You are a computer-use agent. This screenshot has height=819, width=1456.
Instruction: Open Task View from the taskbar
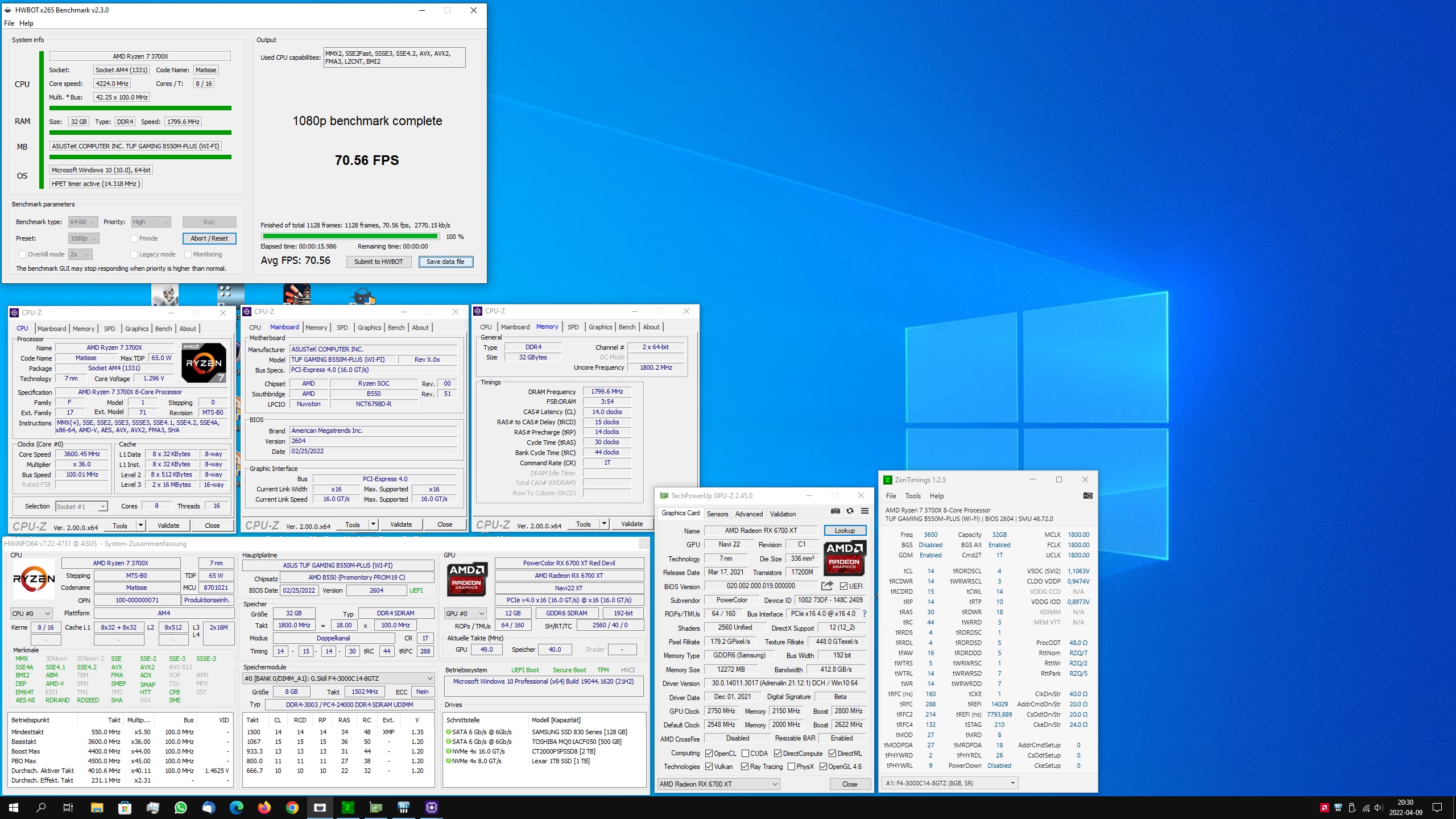point(68,808)
